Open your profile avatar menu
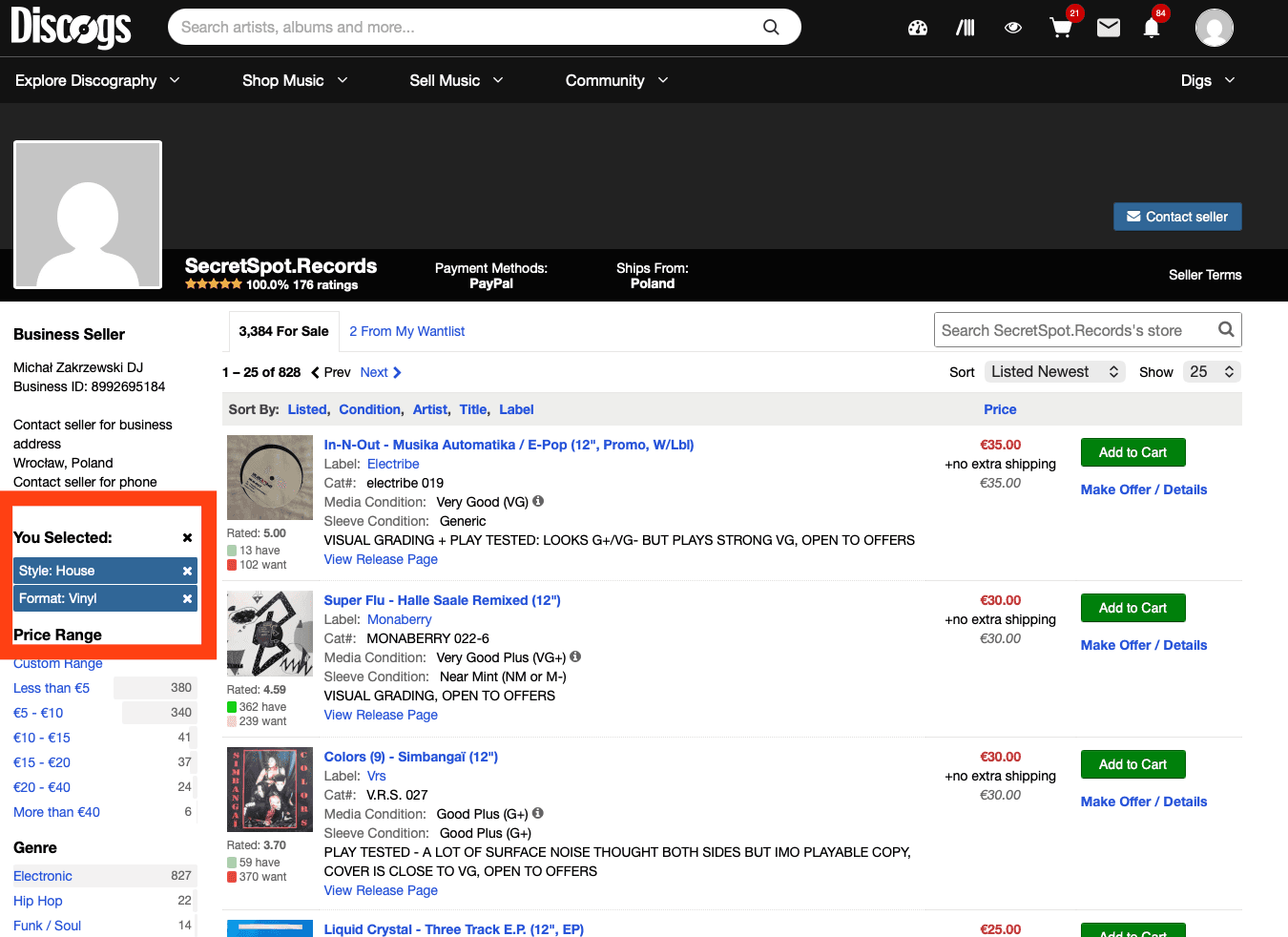This screenshot has height=937, width=1288. click(x=1214, y=28)
